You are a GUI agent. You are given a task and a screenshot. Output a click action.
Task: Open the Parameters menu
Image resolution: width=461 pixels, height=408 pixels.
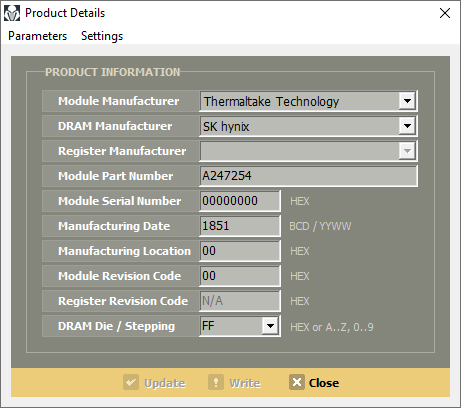pos(37,36)
